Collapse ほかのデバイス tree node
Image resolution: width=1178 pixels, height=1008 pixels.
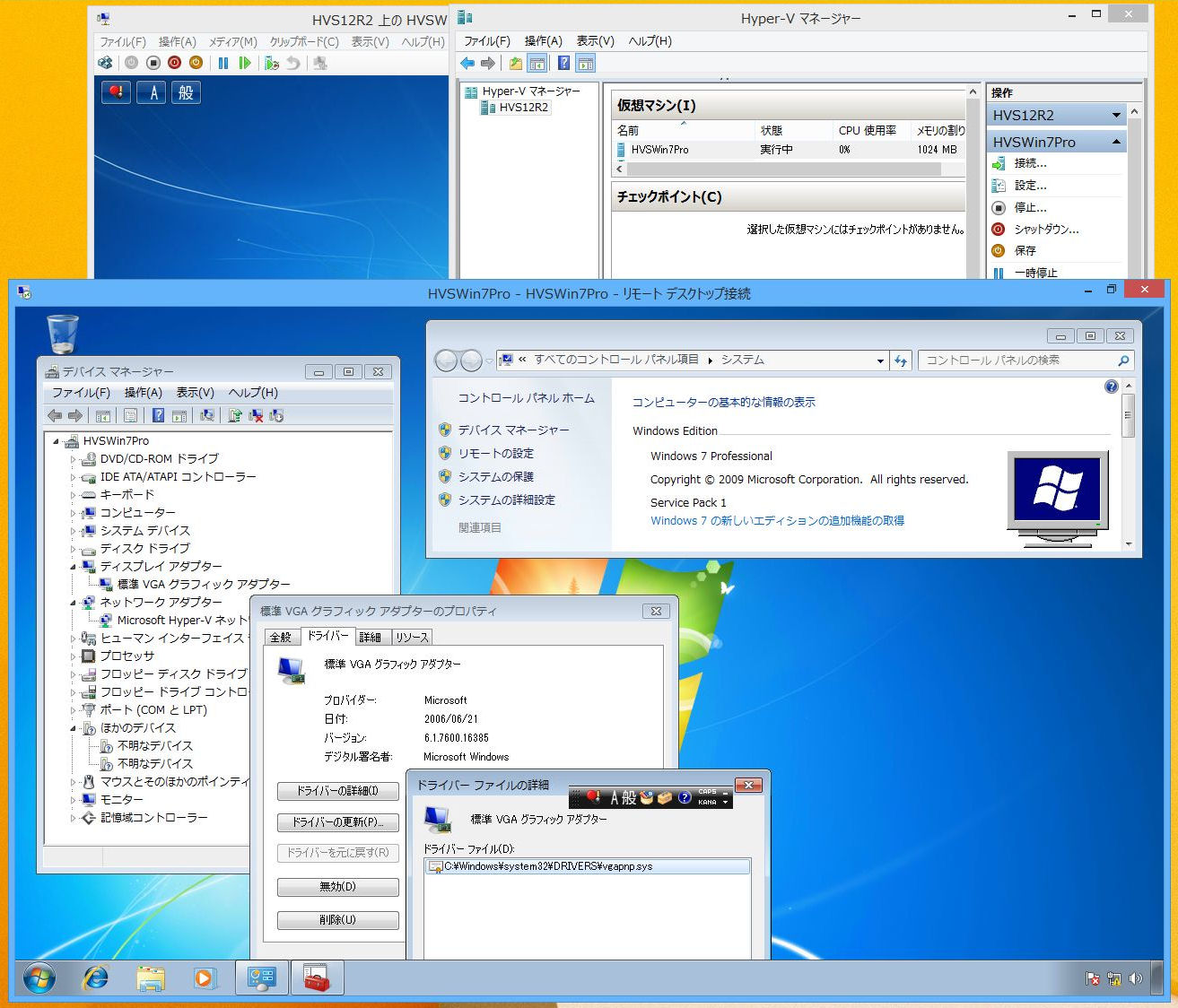74,728
